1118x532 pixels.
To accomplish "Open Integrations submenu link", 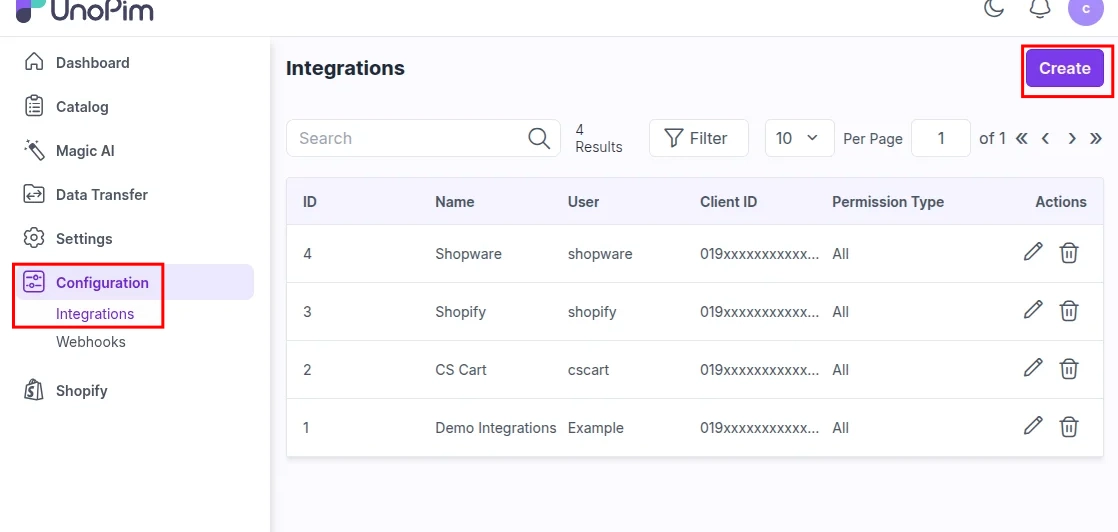I will click(95, 314).
